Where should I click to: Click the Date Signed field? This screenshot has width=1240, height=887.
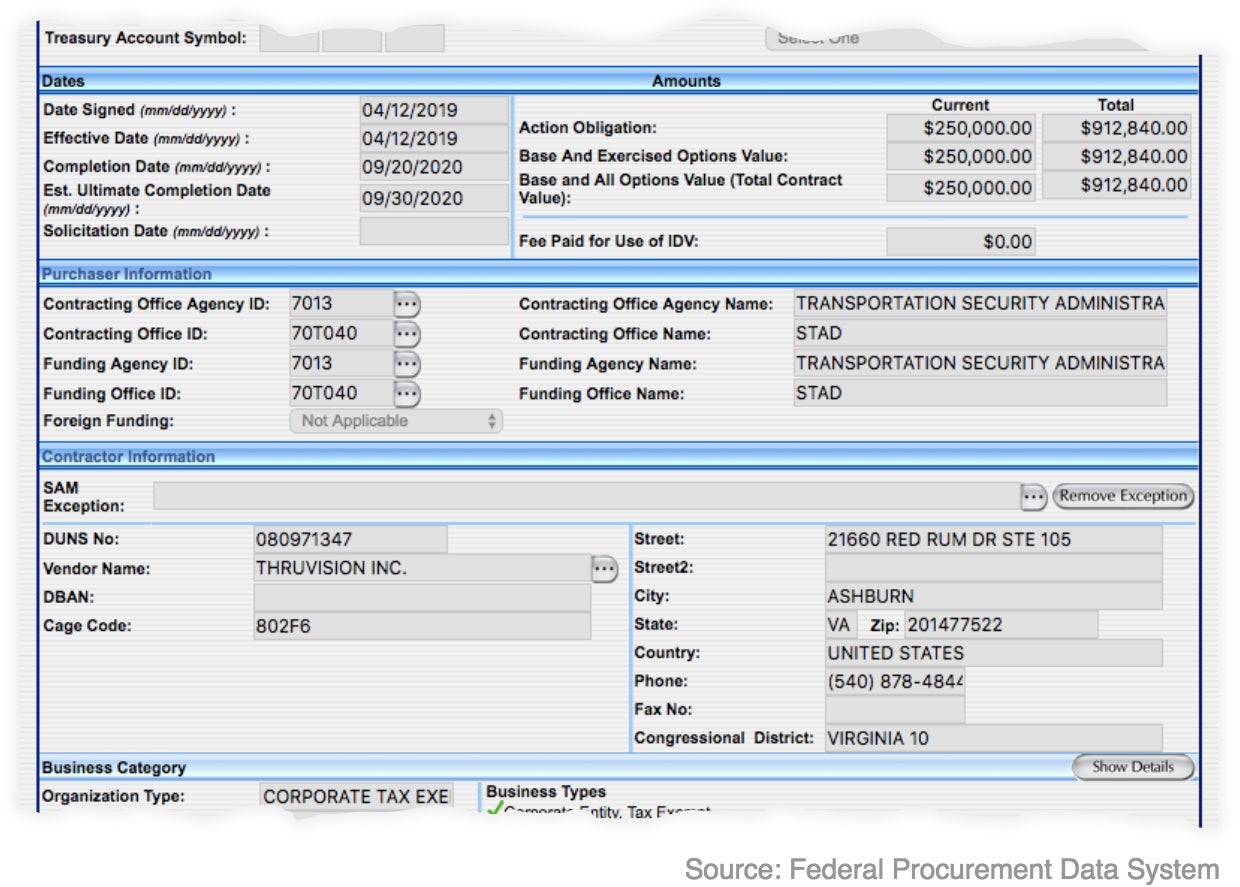coord(434,110)
